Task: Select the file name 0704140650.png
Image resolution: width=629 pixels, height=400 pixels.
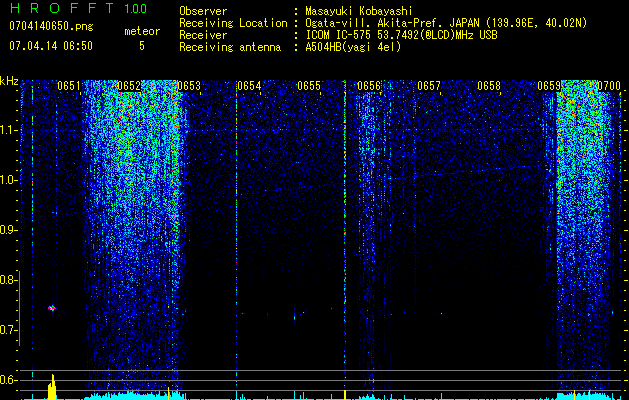Action: pos(51,26)
